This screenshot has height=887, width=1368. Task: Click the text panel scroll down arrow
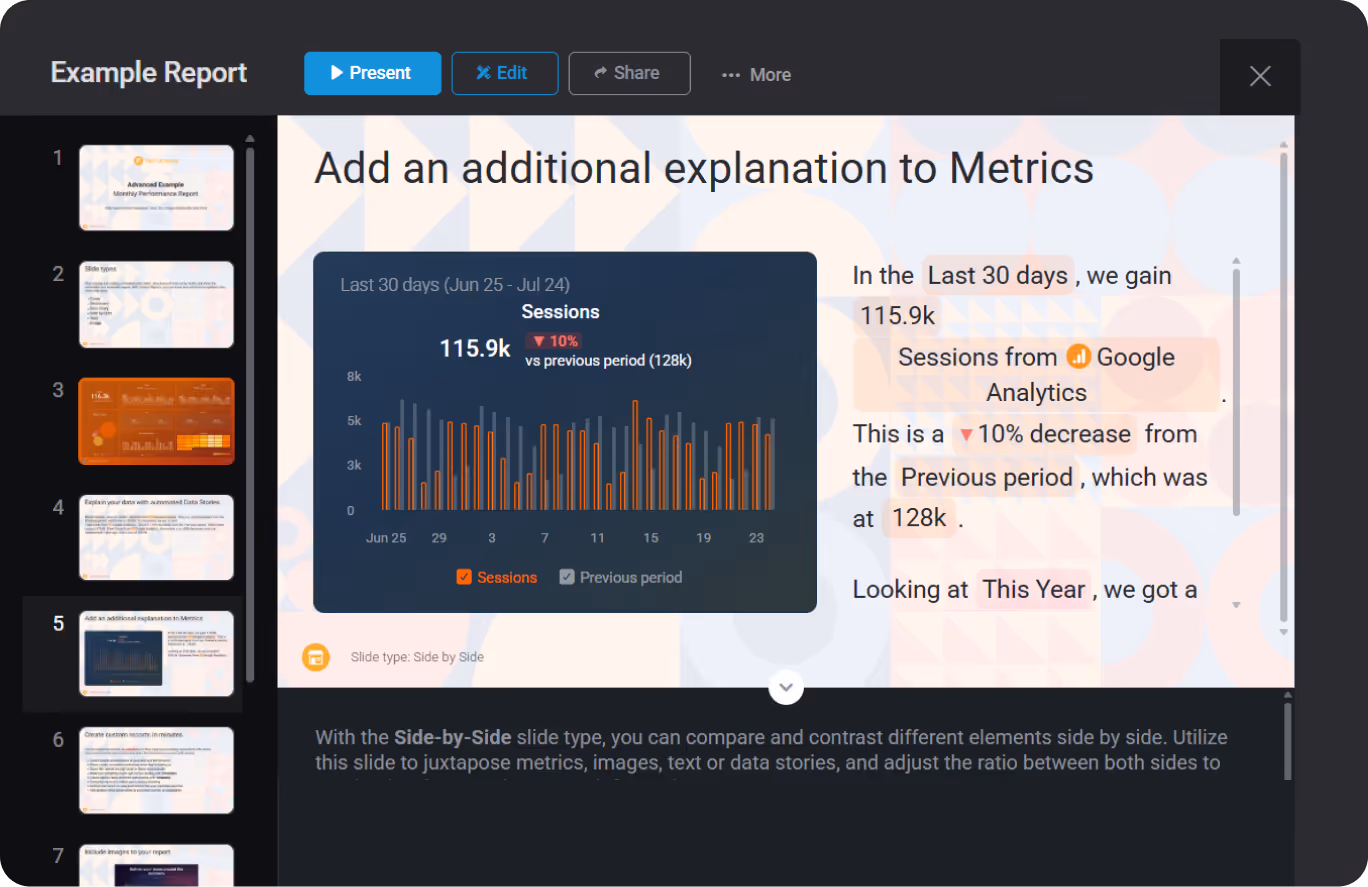point(1237,605)
